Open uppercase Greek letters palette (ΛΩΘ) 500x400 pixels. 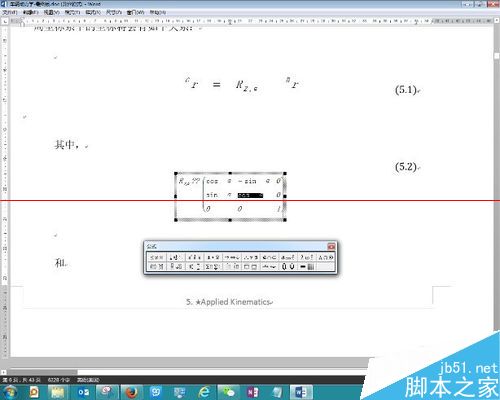coord(326,257)
